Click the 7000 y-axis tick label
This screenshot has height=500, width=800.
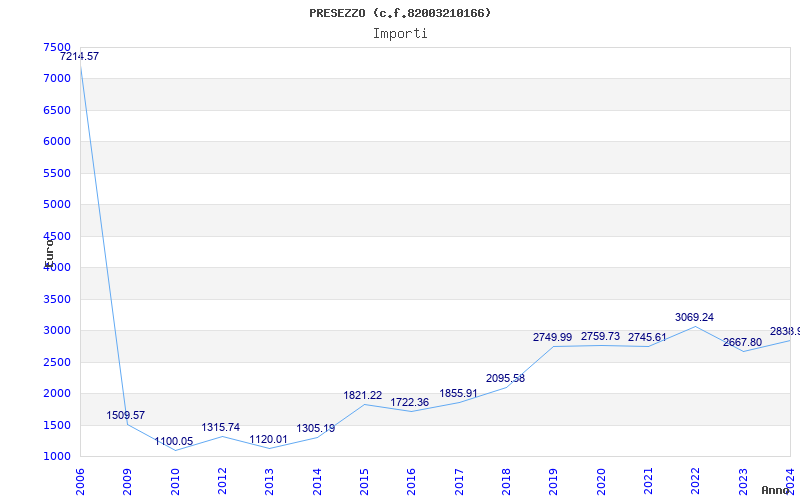57,79
